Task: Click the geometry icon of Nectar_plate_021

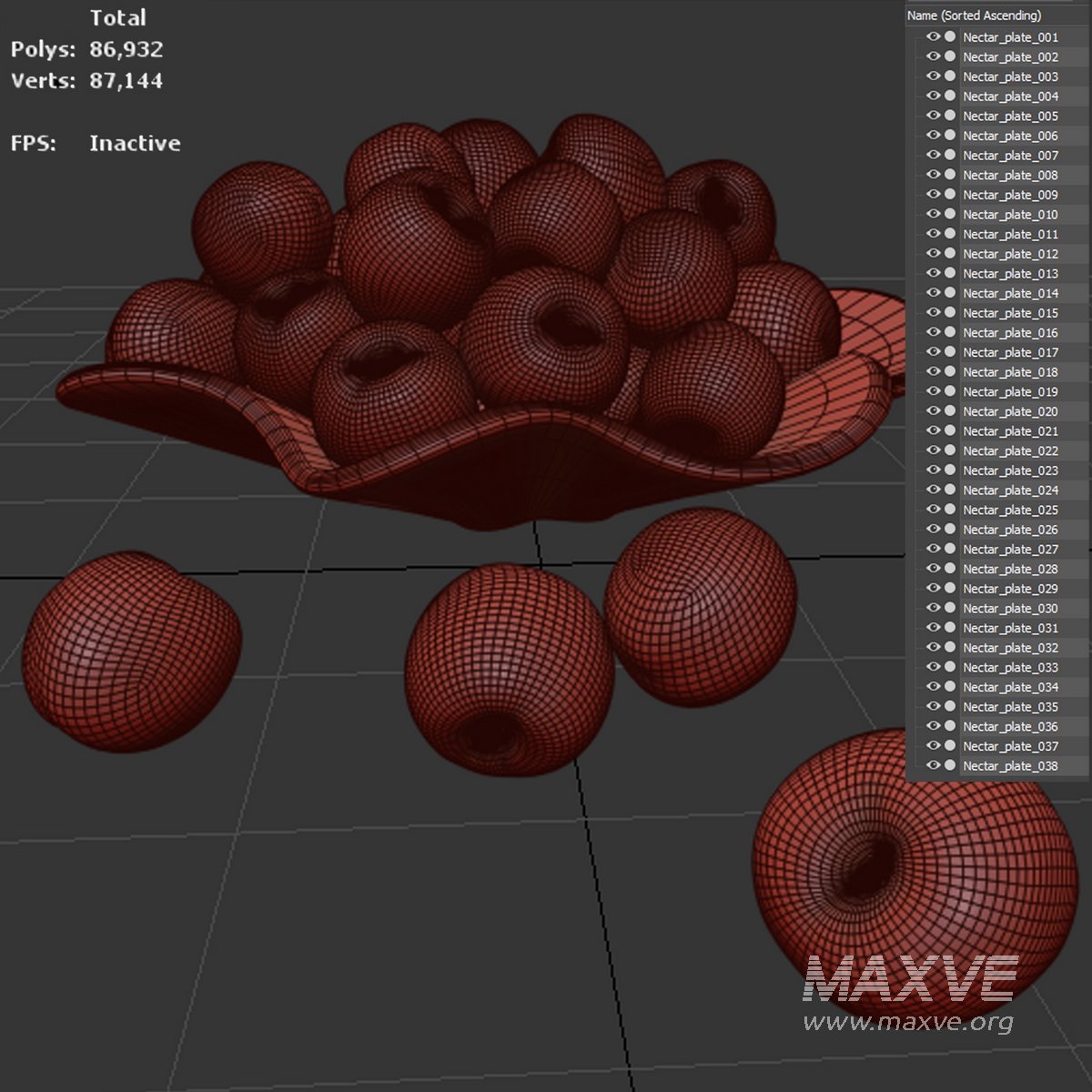Action: (950, 431)
